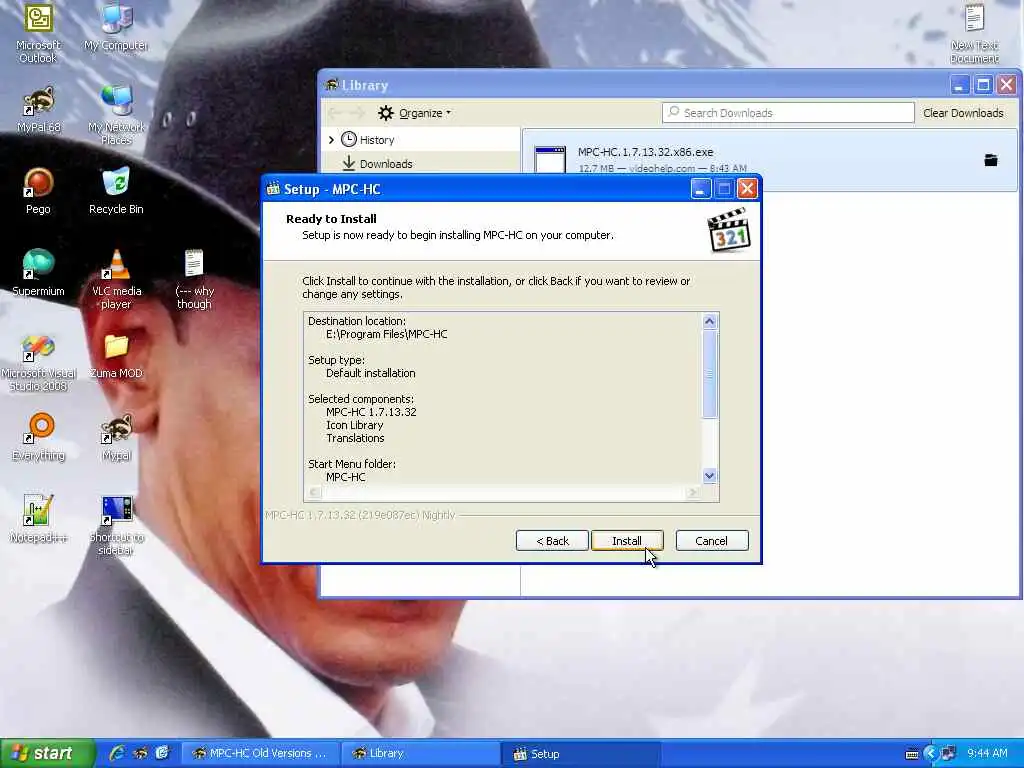Viewport: 1024px width, 768px height.
Task: Open the Start menu
Action: 47,753
